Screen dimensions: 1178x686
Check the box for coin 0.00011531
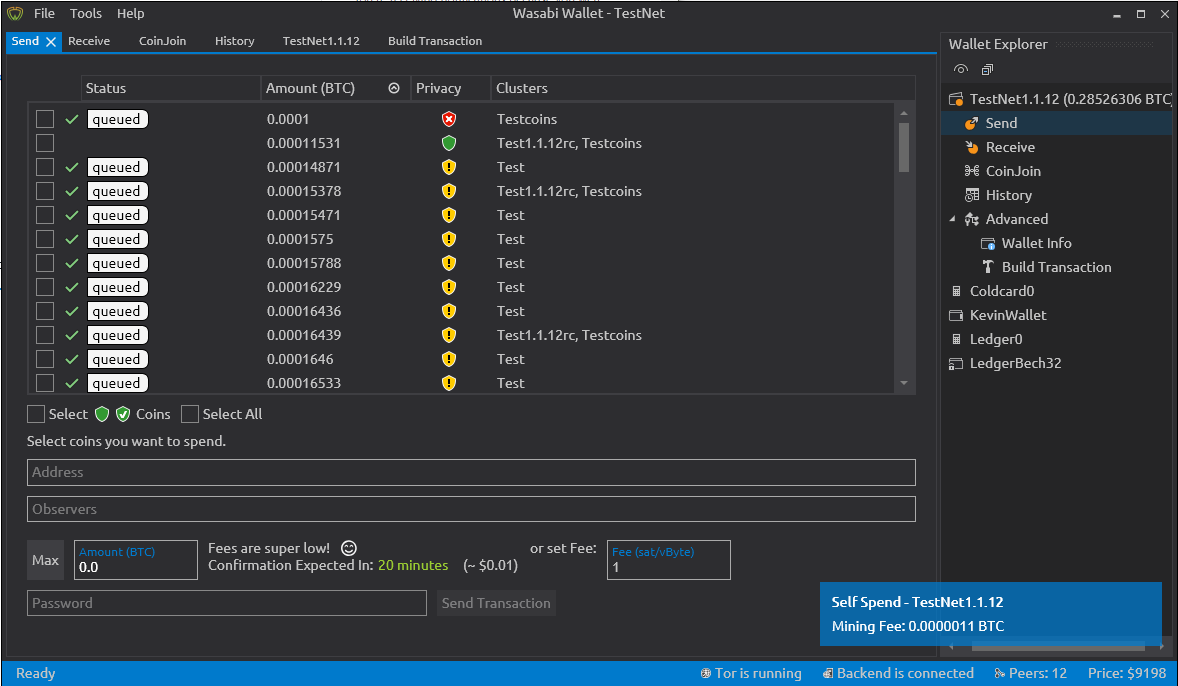pos(45,143)
